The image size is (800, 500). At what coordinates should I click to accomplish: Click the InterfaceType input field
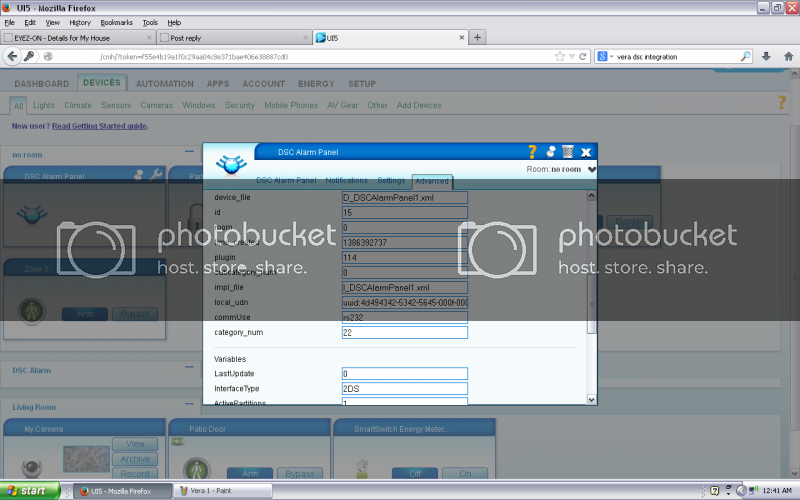pos(405,389)
